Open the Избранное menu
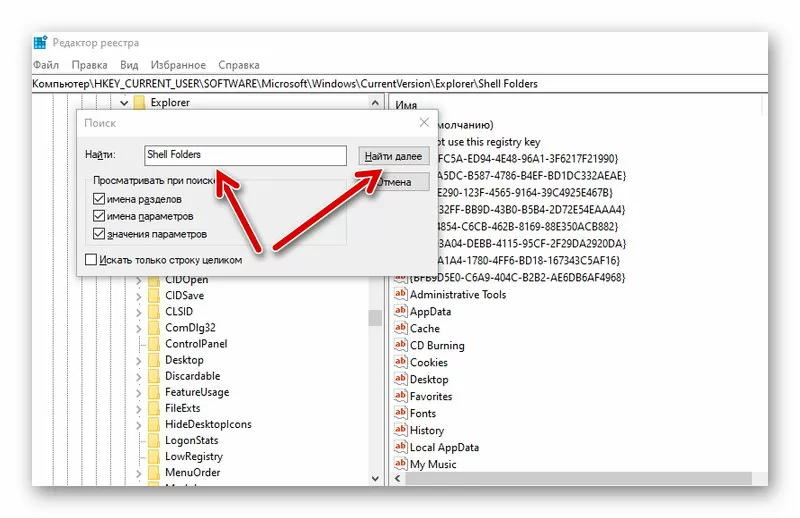Viewport: 800px width, 518px height. coord(182,65)
